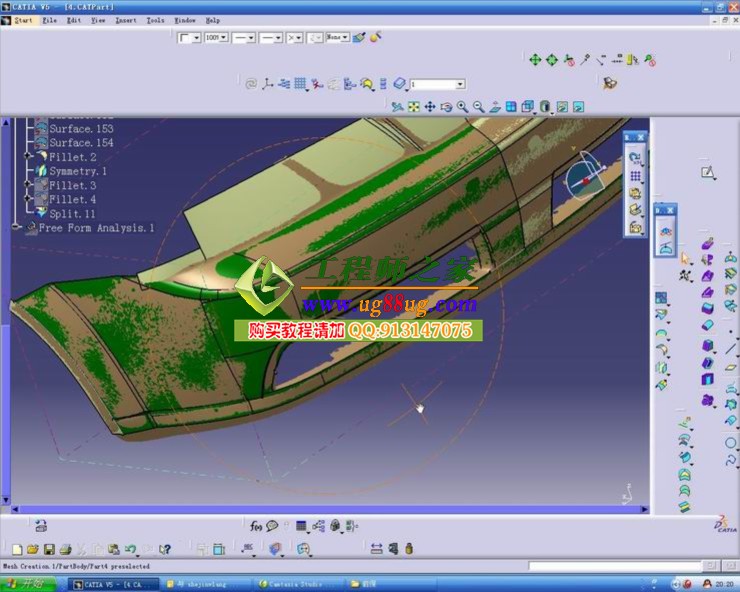Select the Pan view tool
Image resolution: width=740 pixels, height=592 pixels.
[429, 107]
